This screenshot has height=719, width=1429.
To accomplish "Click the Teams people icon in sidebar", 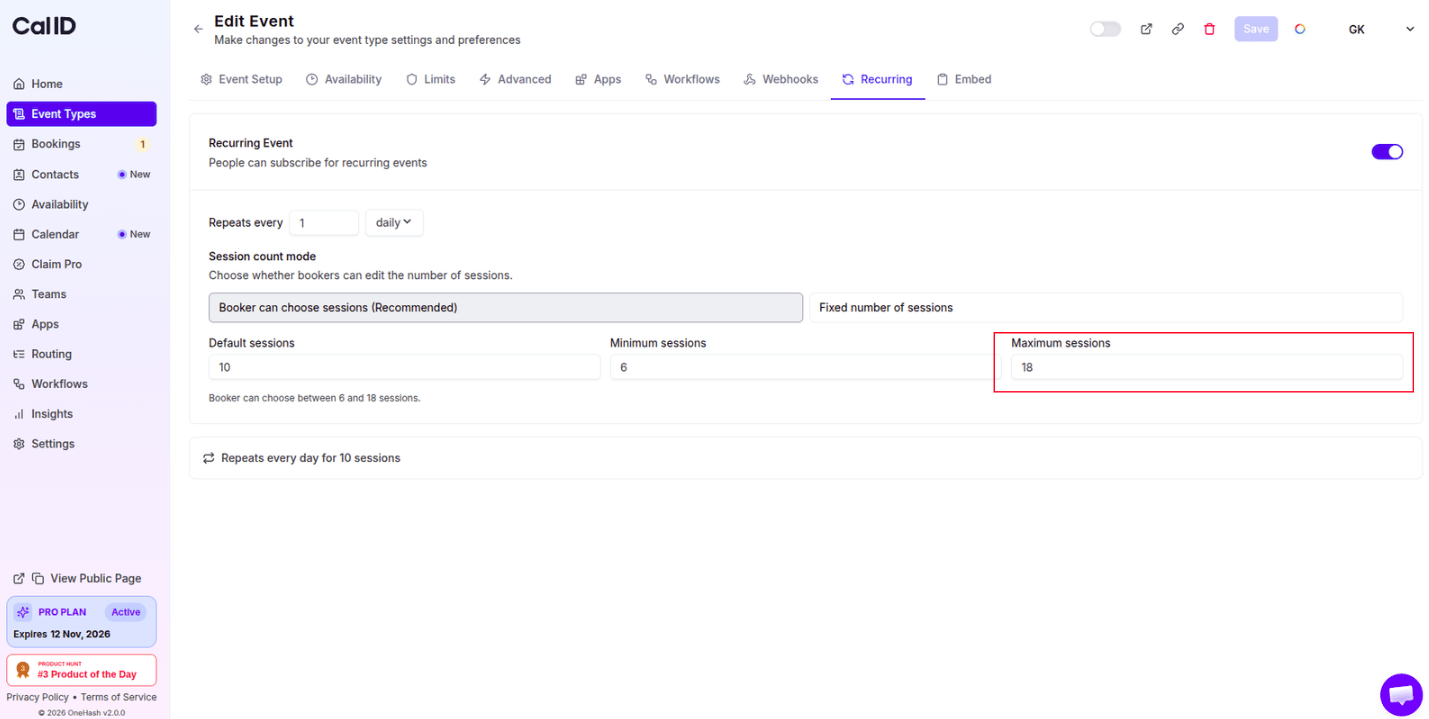I will [x=19, y=294].
